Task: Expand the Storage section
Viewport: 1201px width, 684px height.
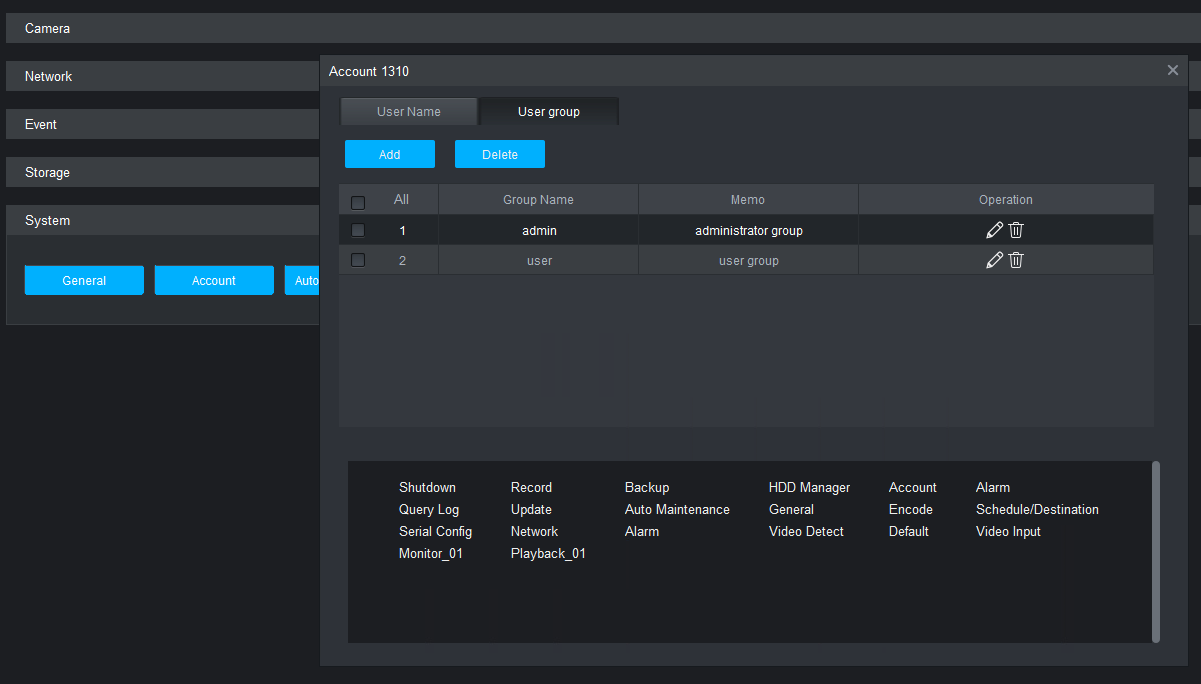Action: tap(163, 172)
